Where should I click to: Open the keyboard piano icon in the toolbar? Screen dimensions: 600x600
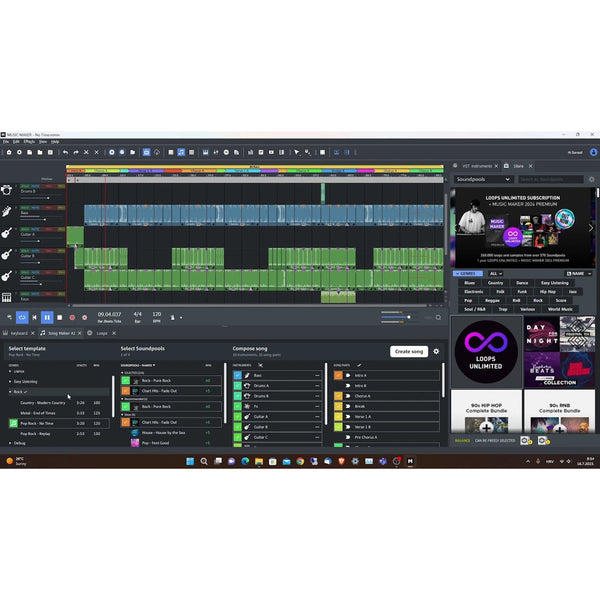(x=205, y=152)
